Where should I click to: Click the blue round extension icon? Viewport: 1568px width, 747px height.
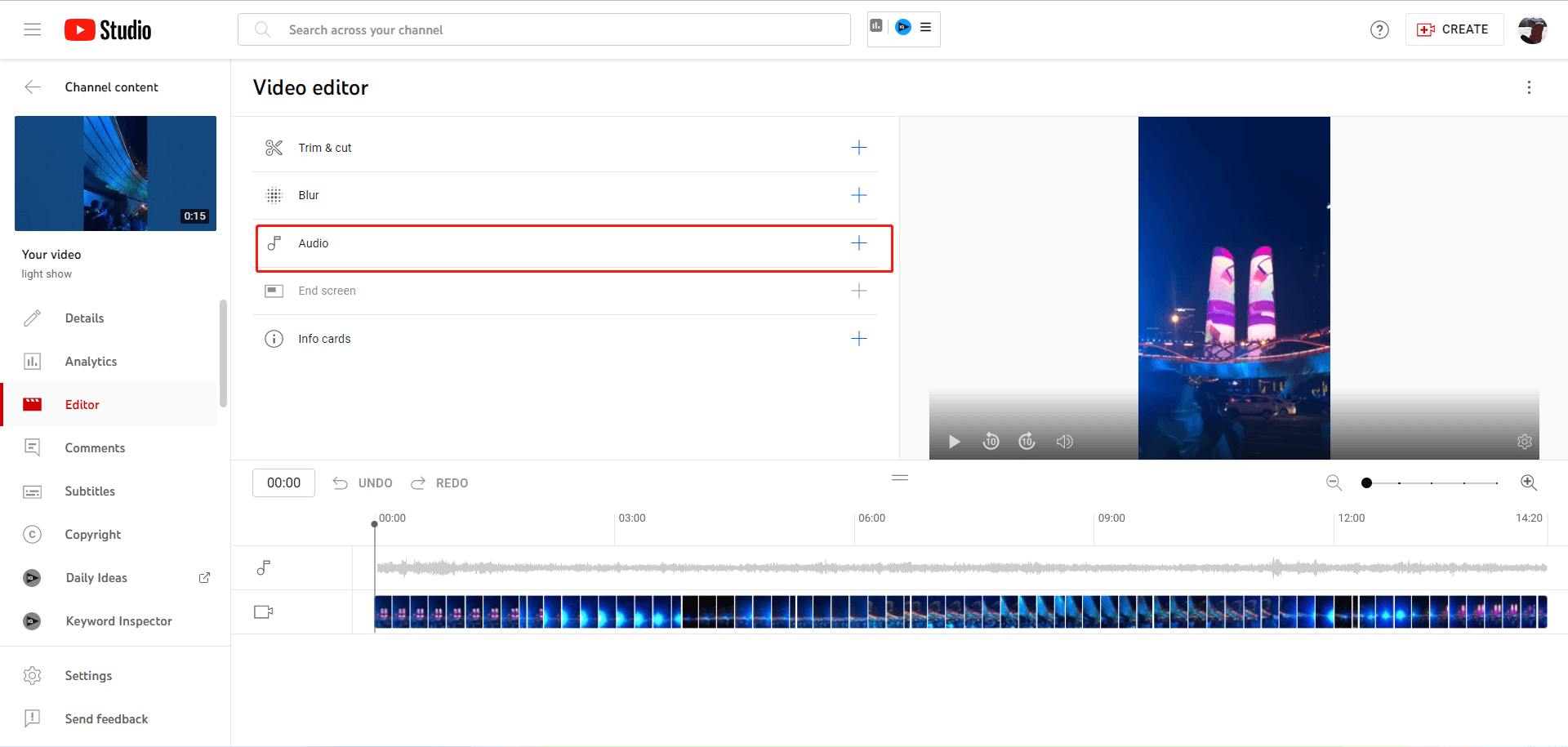pos(903,27)
